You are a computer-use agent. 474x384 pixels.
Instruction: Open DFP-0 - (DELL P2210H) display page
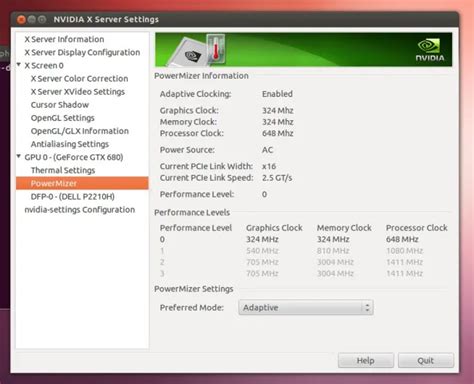click(x=72, y=197)
